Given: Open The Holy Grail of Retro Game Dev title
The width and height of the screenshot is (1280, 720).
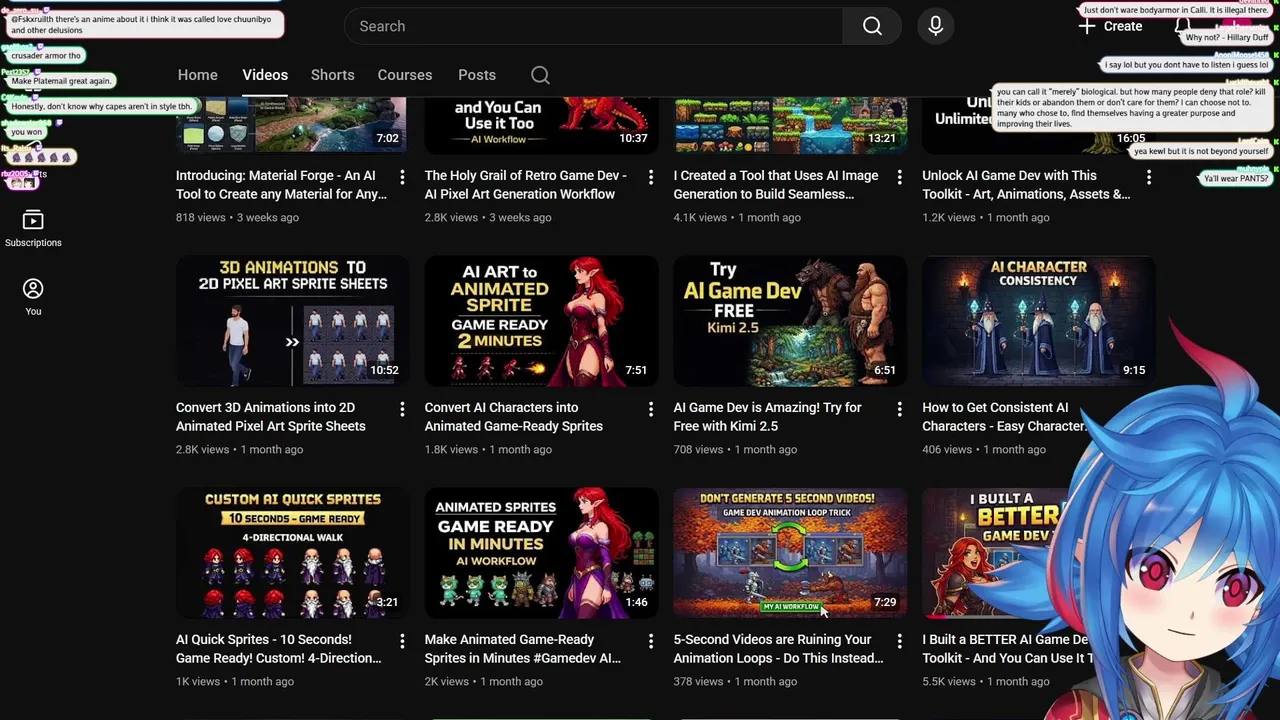Looking at the screenshot, I should (526, 185).
